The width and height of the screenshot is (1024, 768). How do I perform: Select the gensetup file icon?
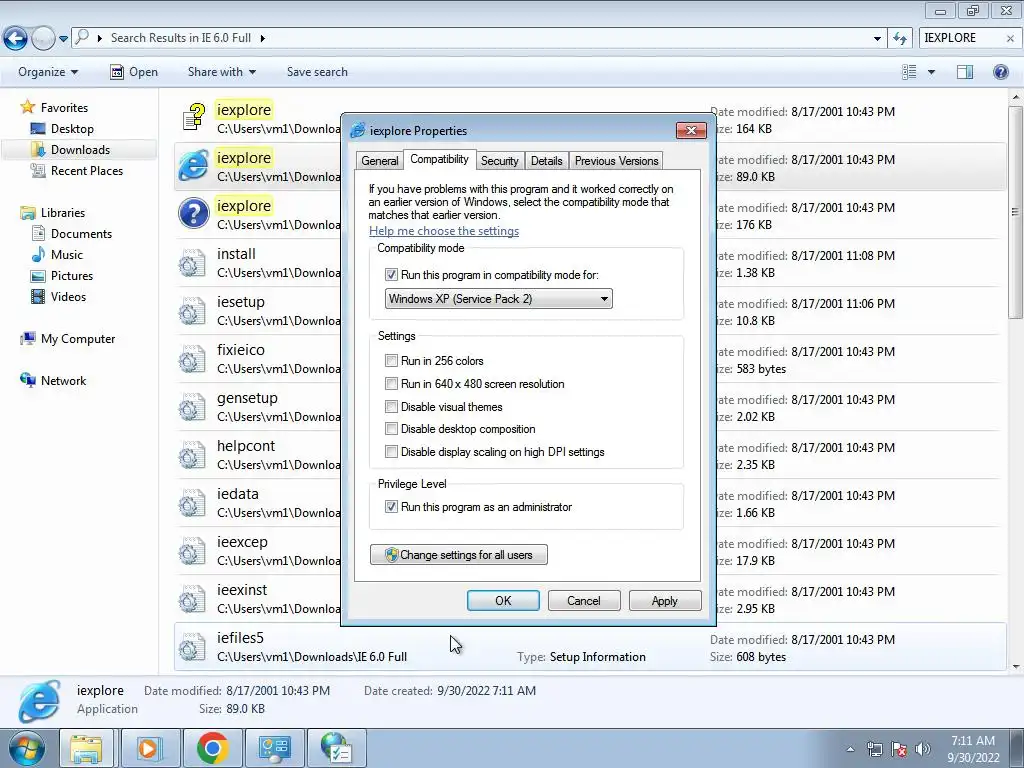tap(192, 407)
